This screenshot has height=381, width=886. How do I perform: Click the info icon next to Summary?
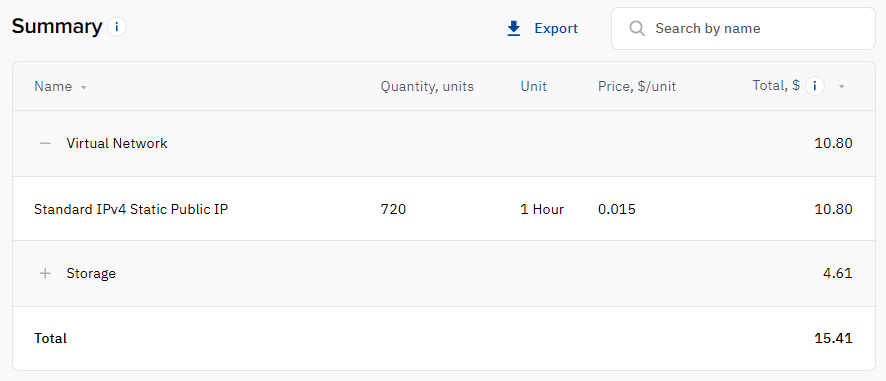coord(117,27)
